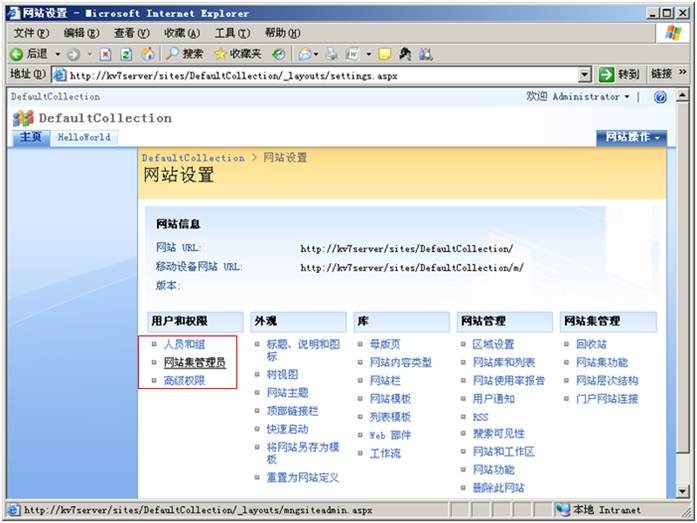
Task: Open the 快速启动 link
Action: [x=288, y=429]
